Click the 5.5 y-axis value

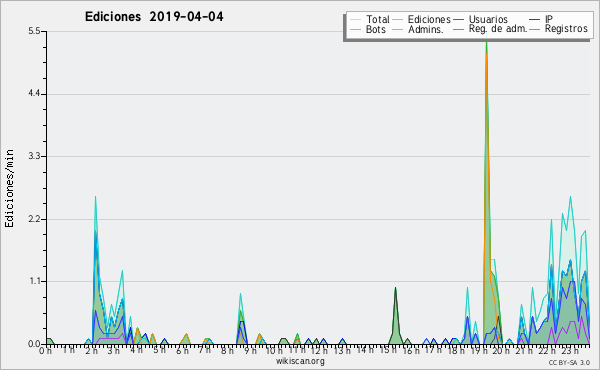pos(34,31)
